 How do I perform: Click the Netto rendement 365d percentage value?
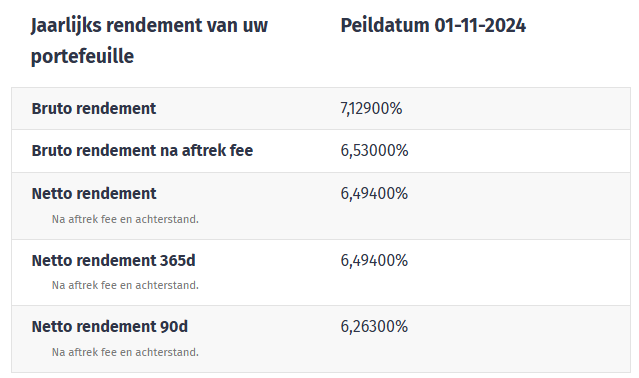[374, 260]
